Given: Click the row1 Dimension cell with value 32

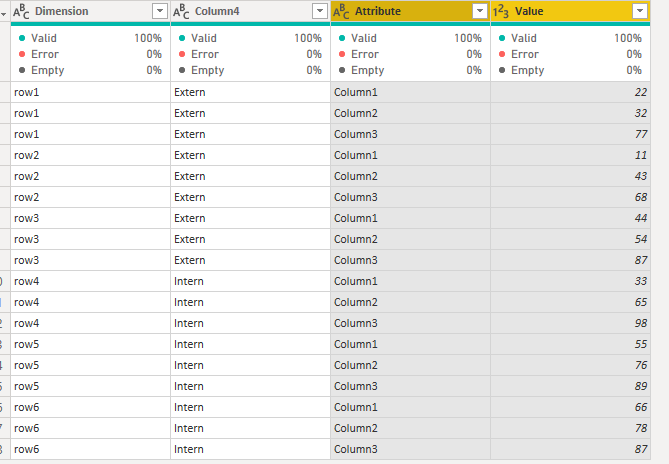Looking at the screenshot, I should tap(90, 113).
